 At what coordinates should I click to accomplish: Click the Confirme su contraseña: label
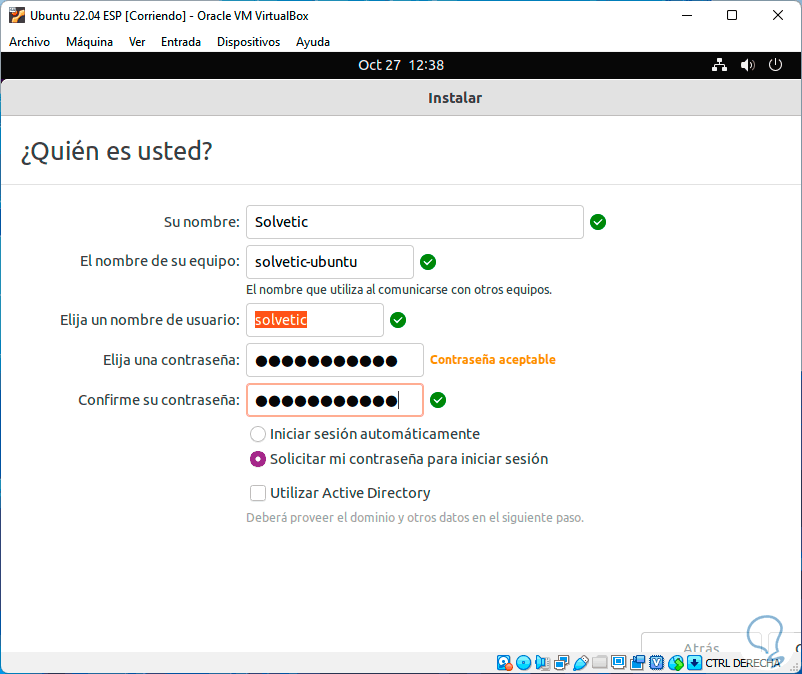coord(159,400)
